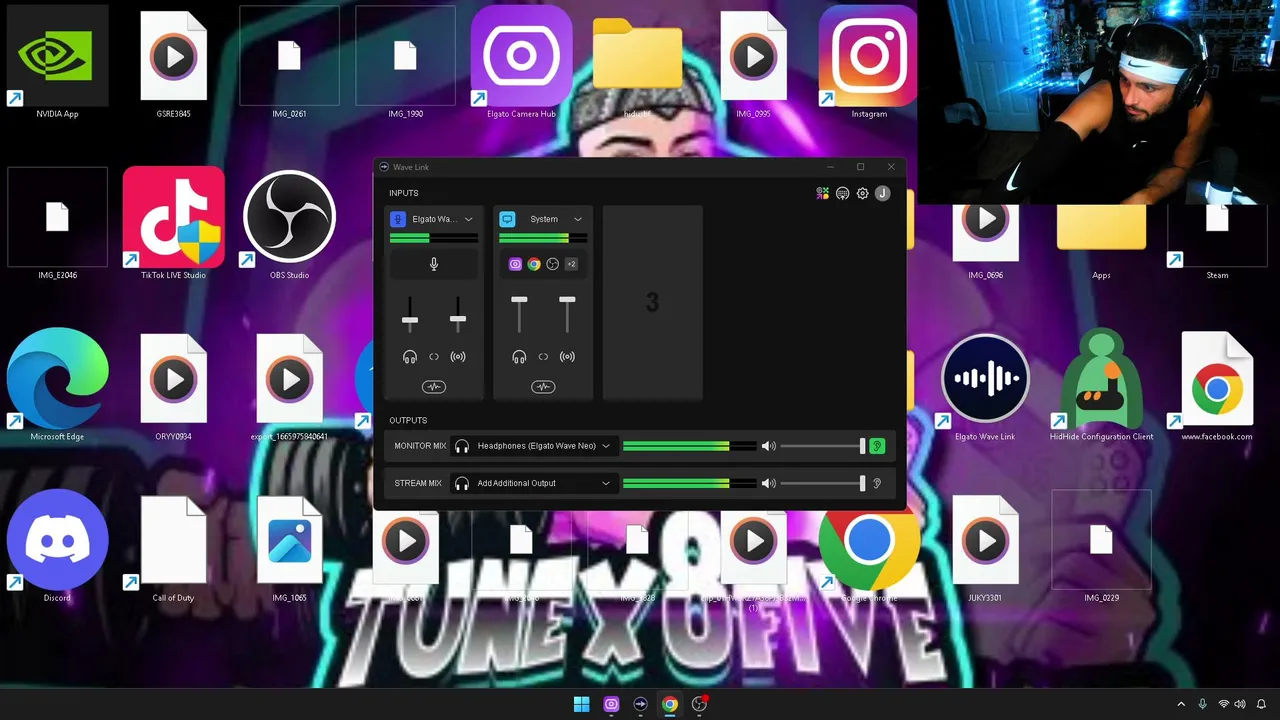
Task: Click the blue monitor icon of System channel
Action: [507, 219]
